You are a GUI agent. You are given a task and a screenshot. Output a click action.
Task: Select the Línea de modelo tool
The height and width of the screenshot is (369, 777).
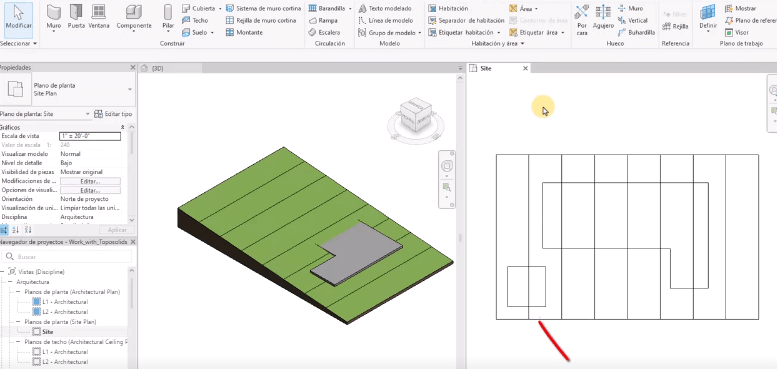pyautogui.click(x=386, y=20)
